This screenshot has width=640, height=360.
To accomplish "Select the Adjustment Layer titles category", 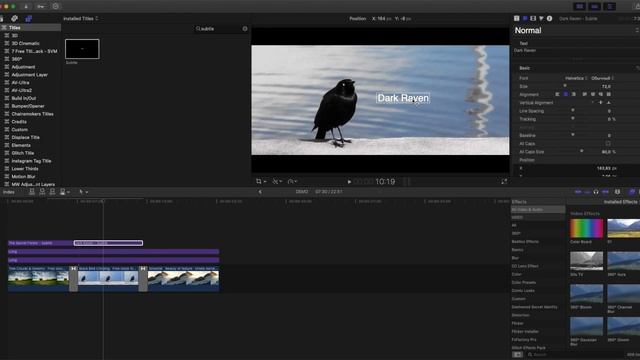I will click(x=29, y=75).
